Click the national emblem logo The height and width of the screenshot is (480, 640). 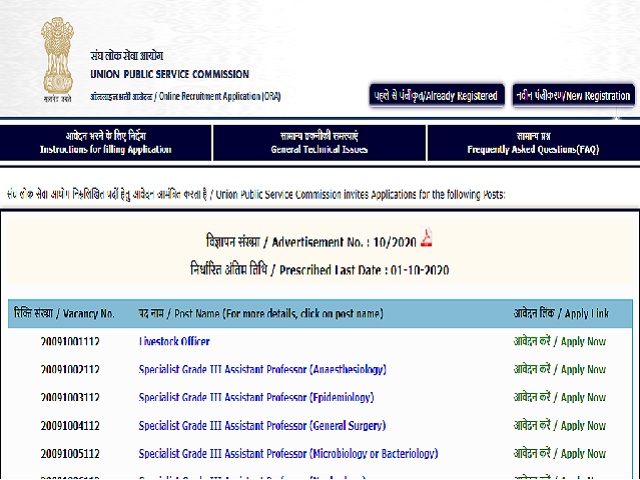pyautogui.click(x=58, y=60)
